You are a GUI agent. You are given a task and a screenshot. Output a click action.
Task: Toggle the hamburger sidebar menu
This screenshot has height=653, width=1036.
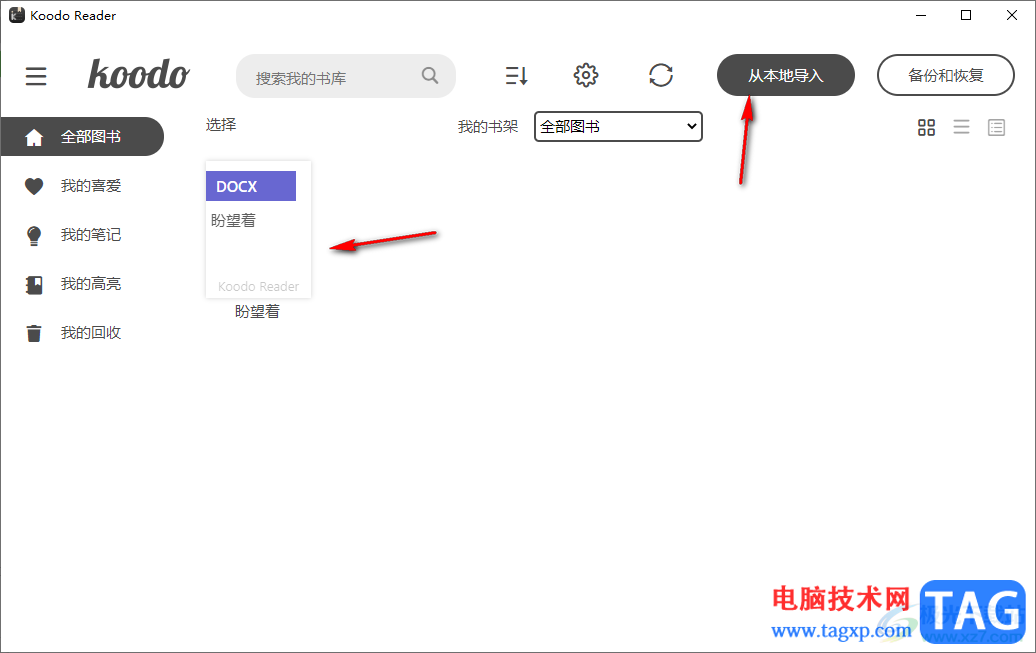[x=36, y=76]
